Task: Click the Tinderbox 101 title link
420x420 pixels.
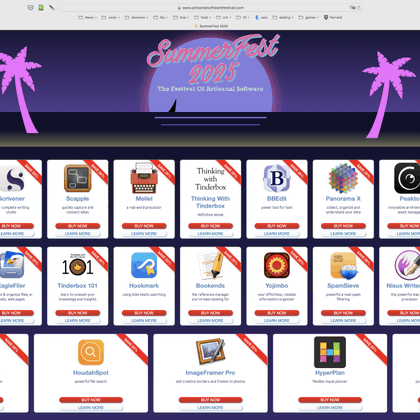Action: [77, 286]
